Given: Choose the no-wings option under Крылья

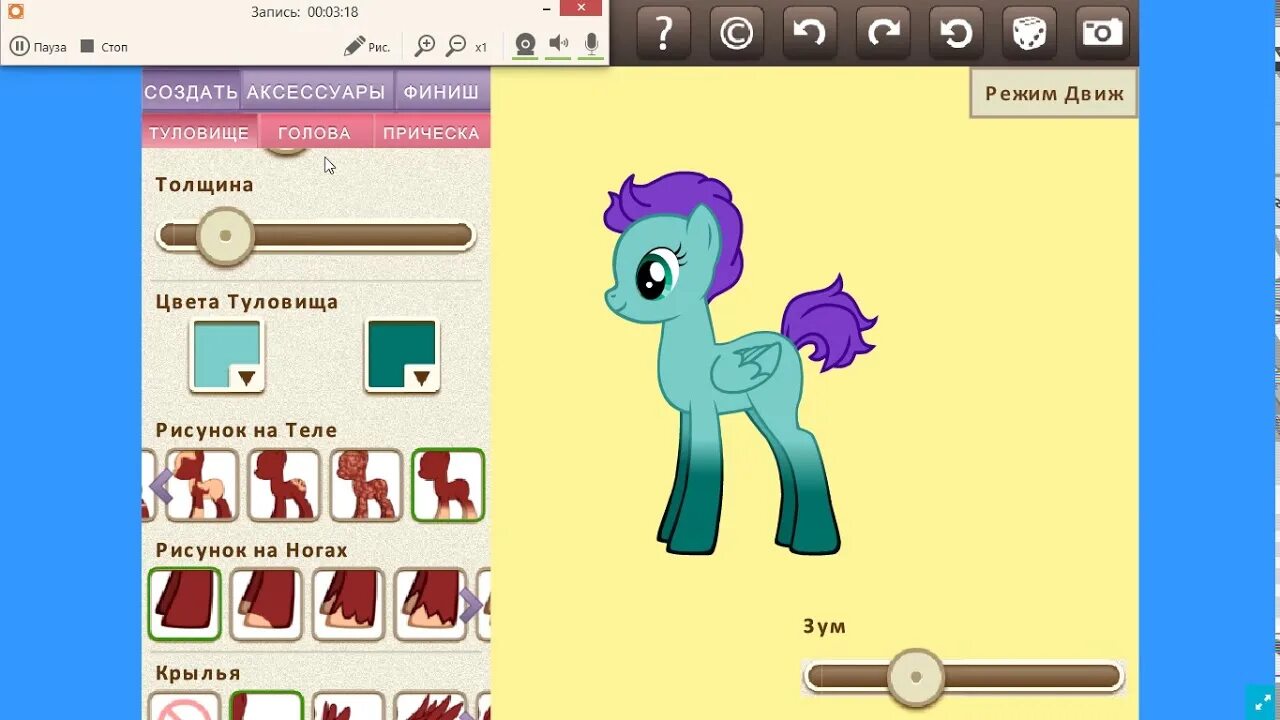Looking at the screenshot, I should pyautogui.click(x=184, y=706).
